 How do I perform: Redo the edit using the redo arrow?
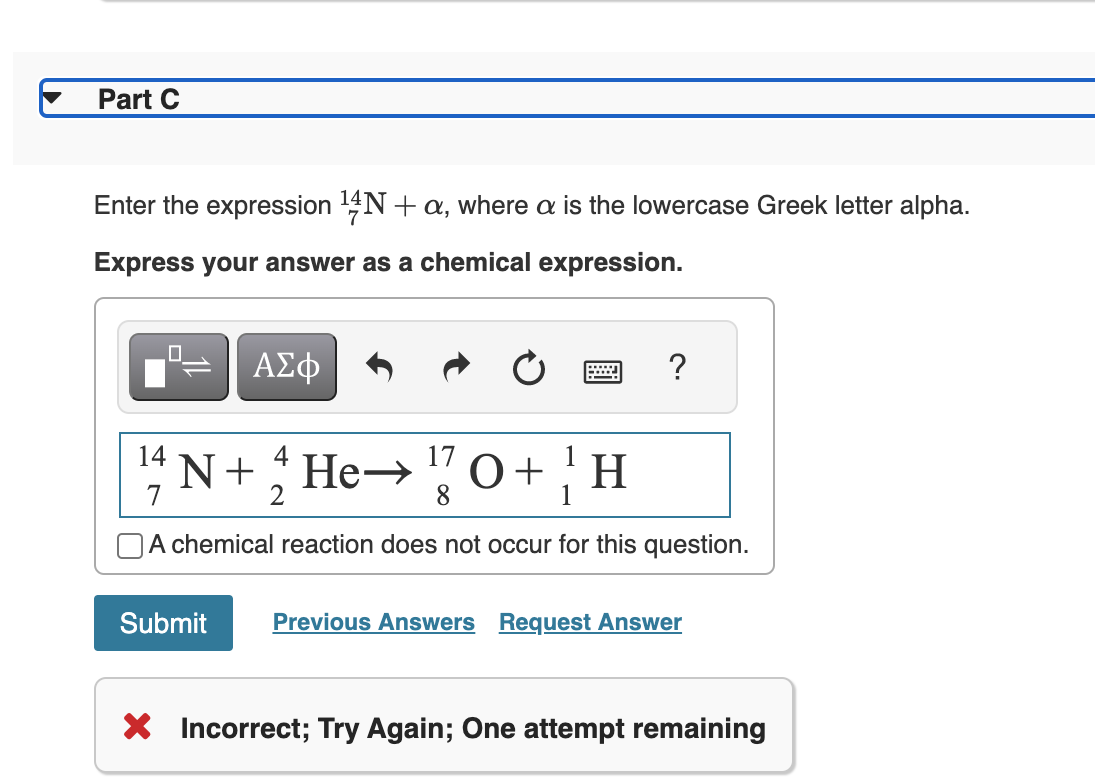coord(455,366)
